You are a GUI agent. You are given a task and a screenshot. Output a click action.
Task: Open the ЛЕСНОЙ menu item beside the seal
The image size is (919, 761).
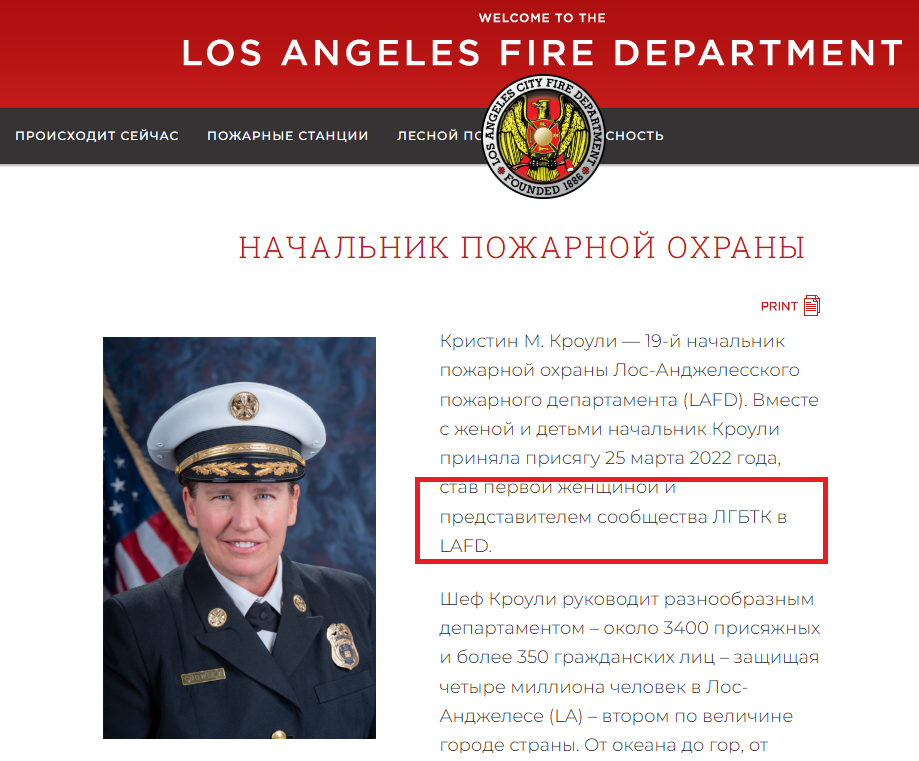(x=439, y=135)
